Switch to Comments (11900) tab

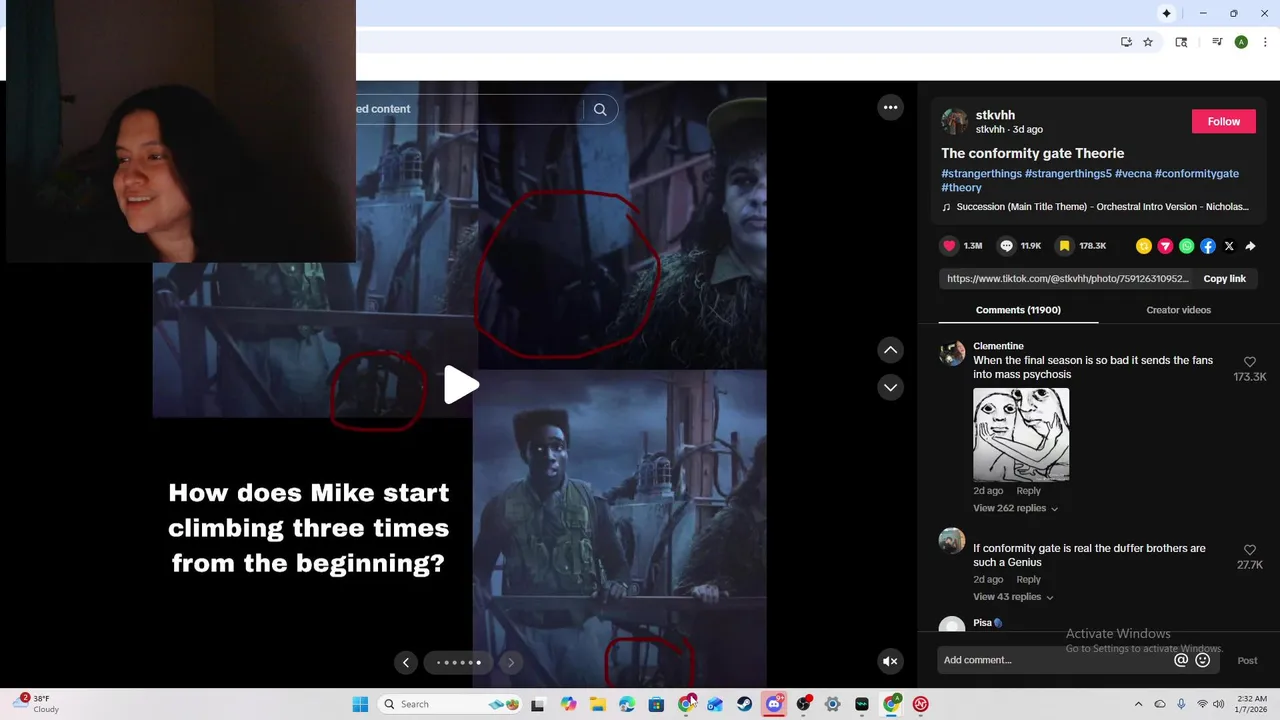[1018, 310]
